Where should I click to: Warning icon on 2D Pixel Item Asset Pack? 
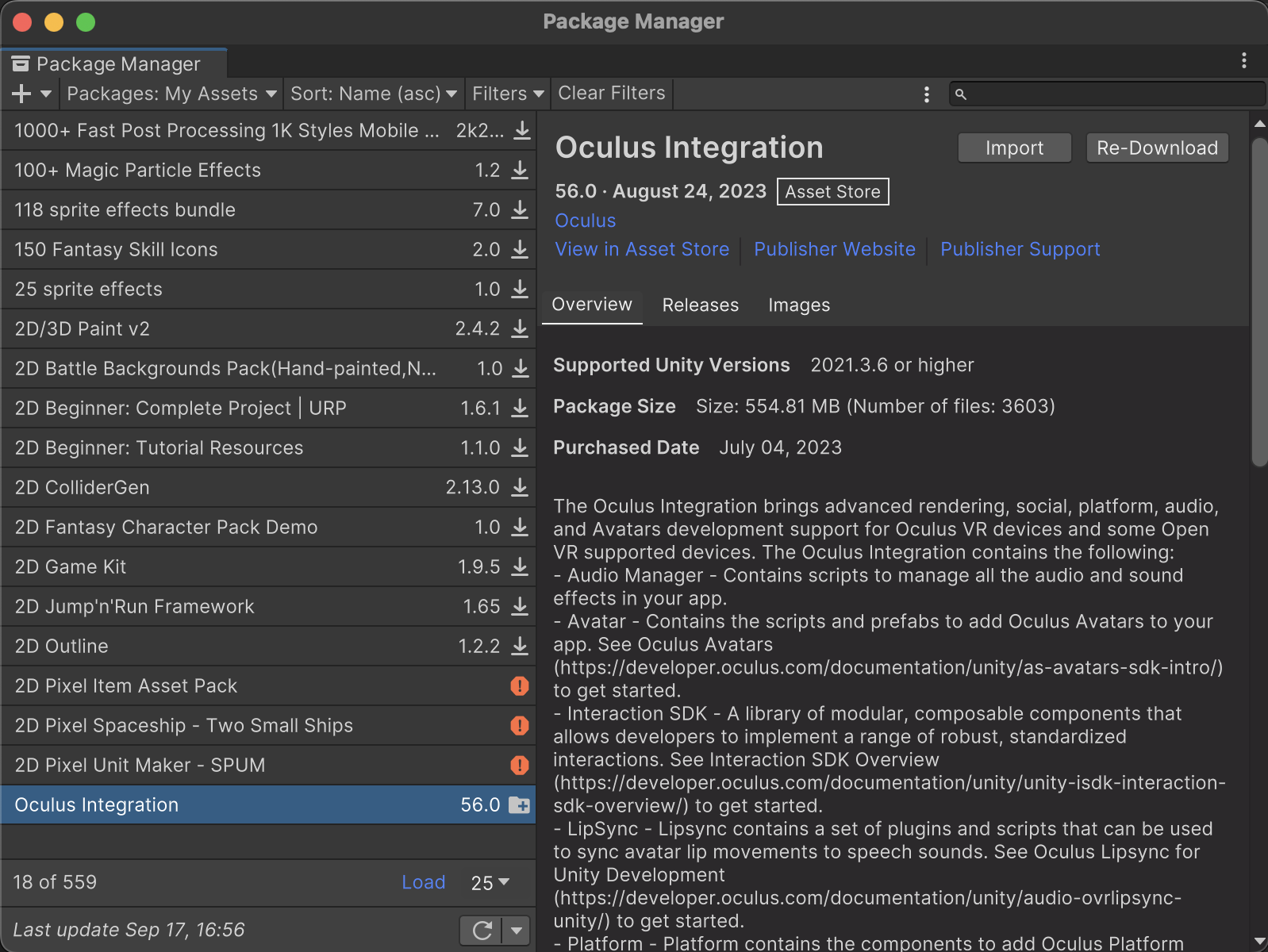(520, 685)
